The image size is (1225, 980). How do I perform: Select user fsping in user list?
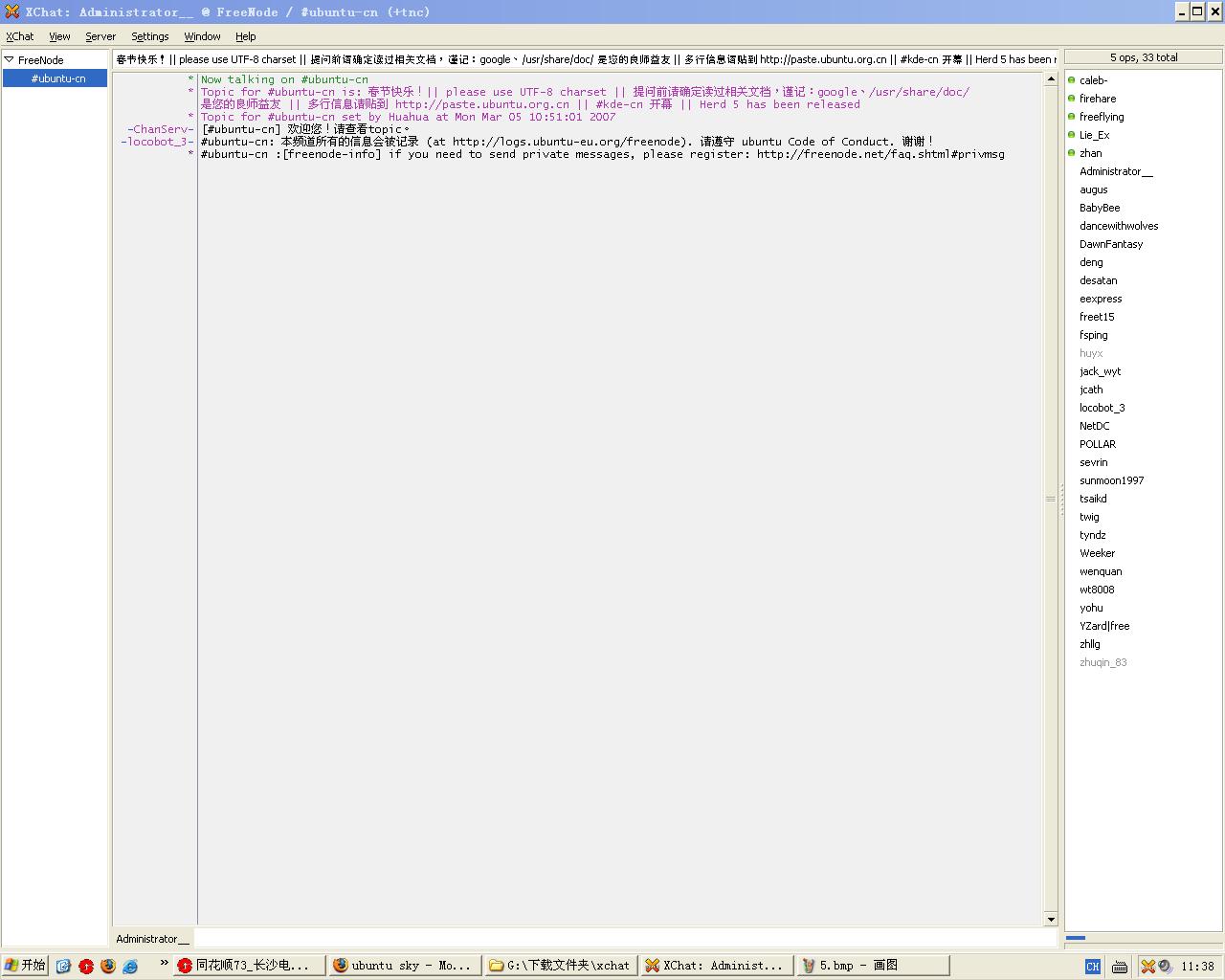pos(1094,335)
